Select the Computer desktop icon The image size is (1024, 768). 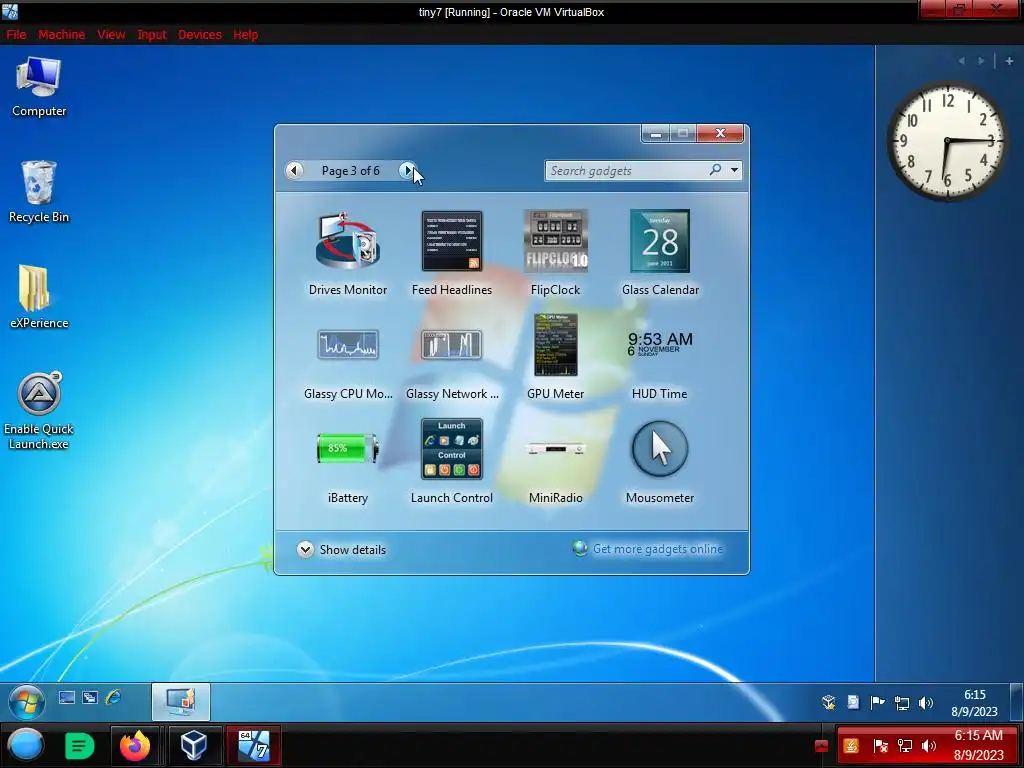click(39, 87)
